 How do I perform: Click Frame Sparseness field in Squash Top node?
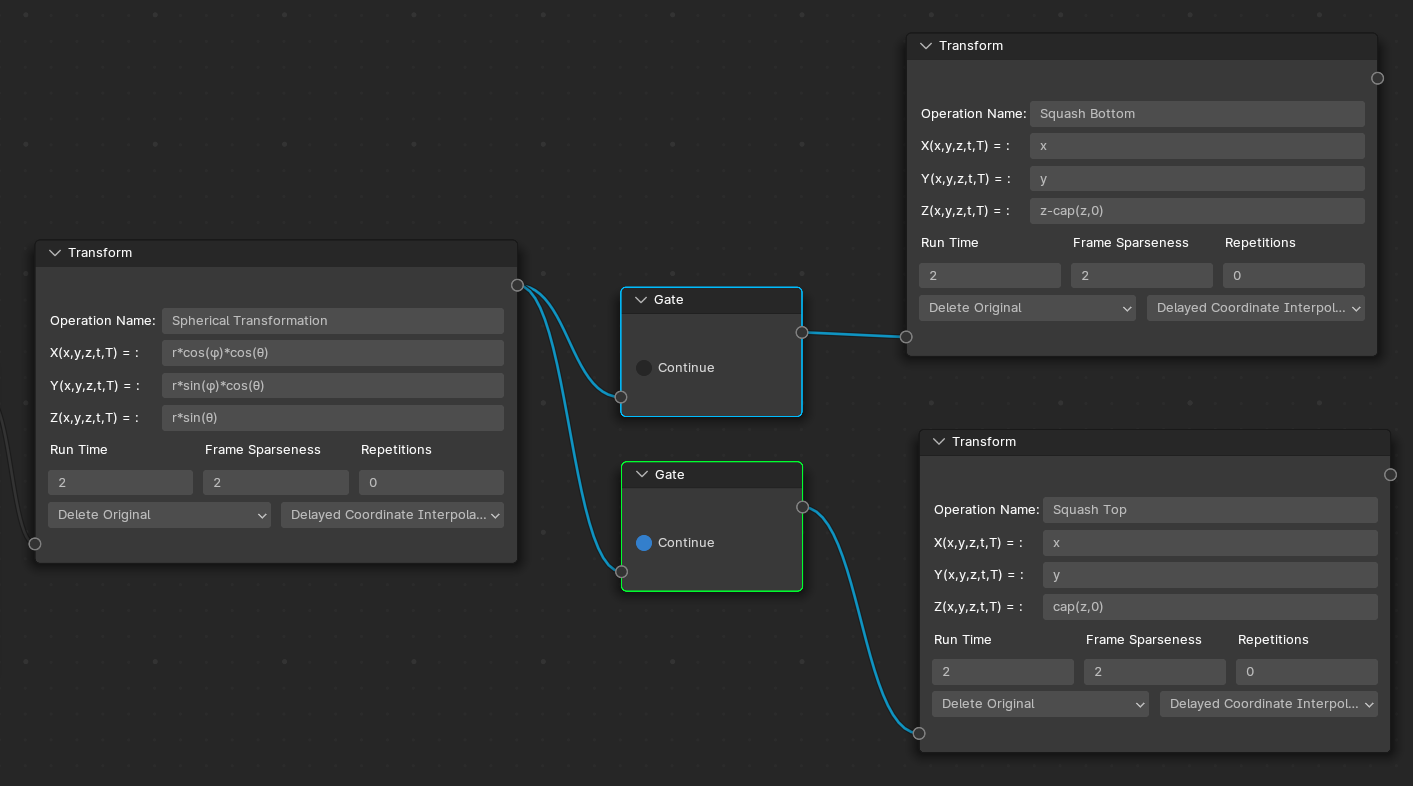[x=1155, y=672]
